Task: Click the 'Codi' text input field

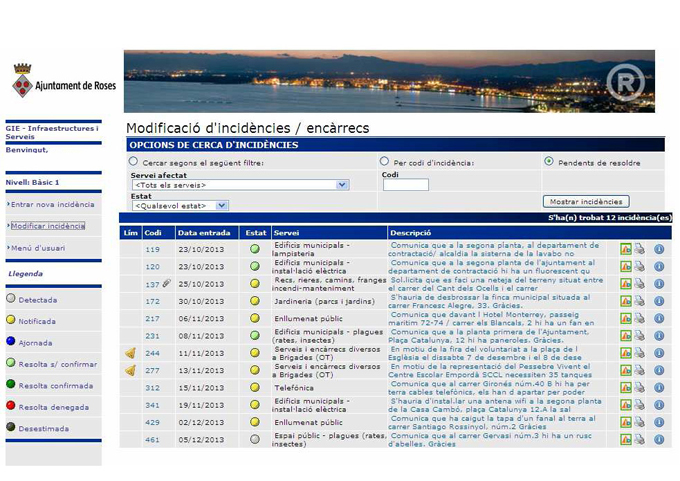Action: pos(405,185)
